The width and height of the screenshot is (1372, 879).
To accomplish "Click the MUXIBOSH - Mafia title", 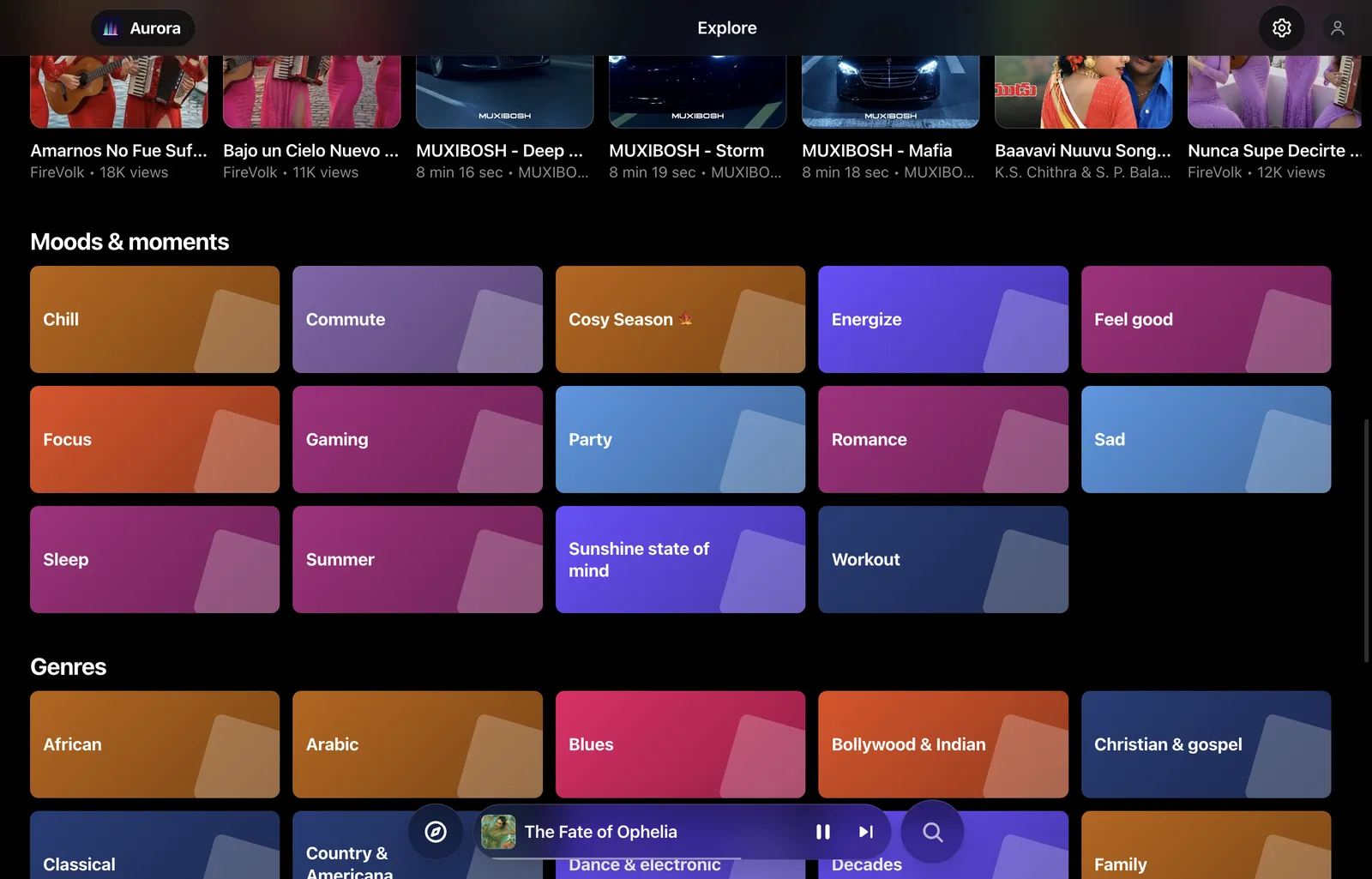I will (x=876, y=150).
